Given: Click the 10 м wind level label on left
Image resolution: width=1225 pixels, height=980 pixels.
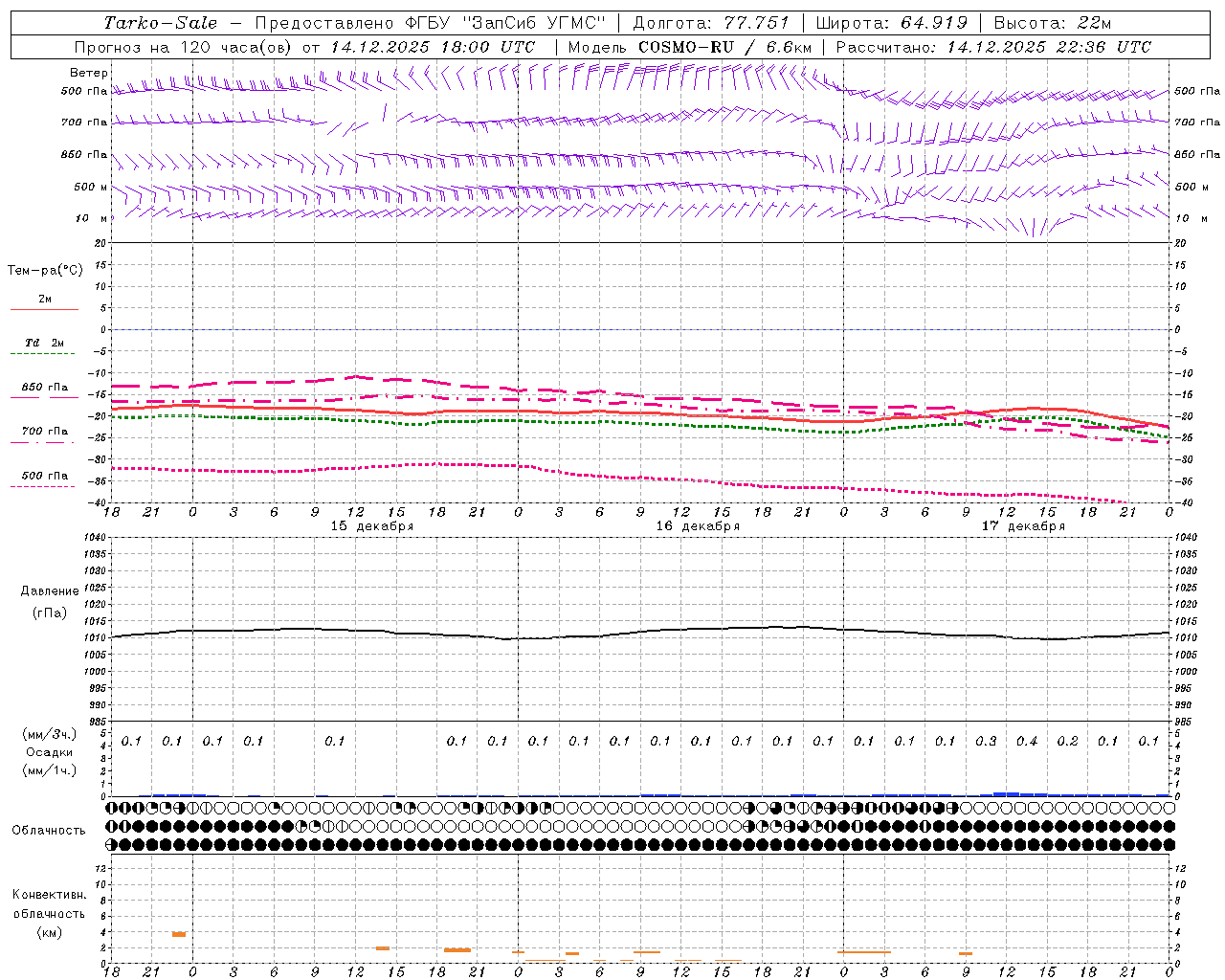Looking at the screenshot, I should point(92,218).
